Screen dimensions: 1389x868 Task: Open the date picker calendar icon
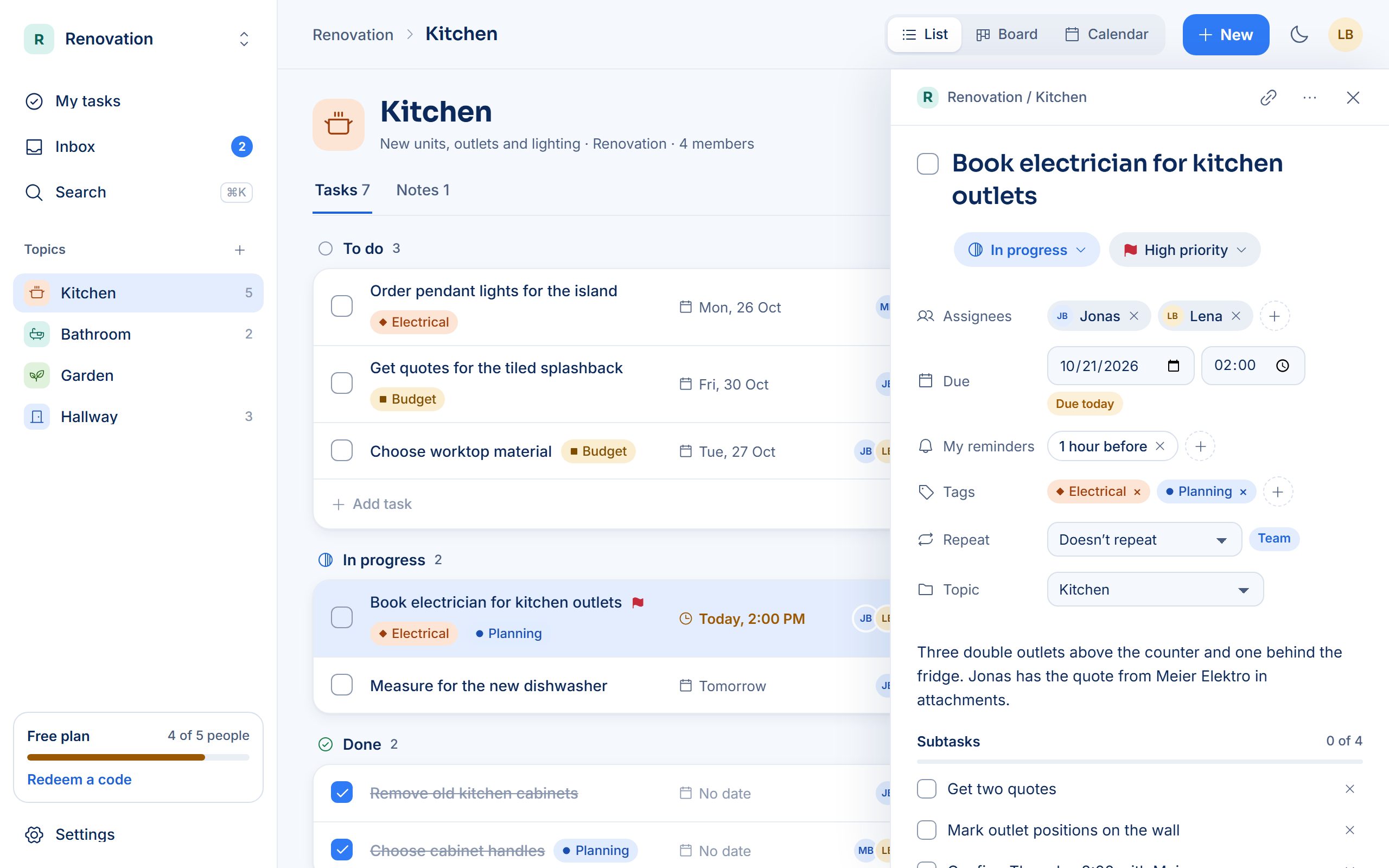click(x=1173, y=366)
